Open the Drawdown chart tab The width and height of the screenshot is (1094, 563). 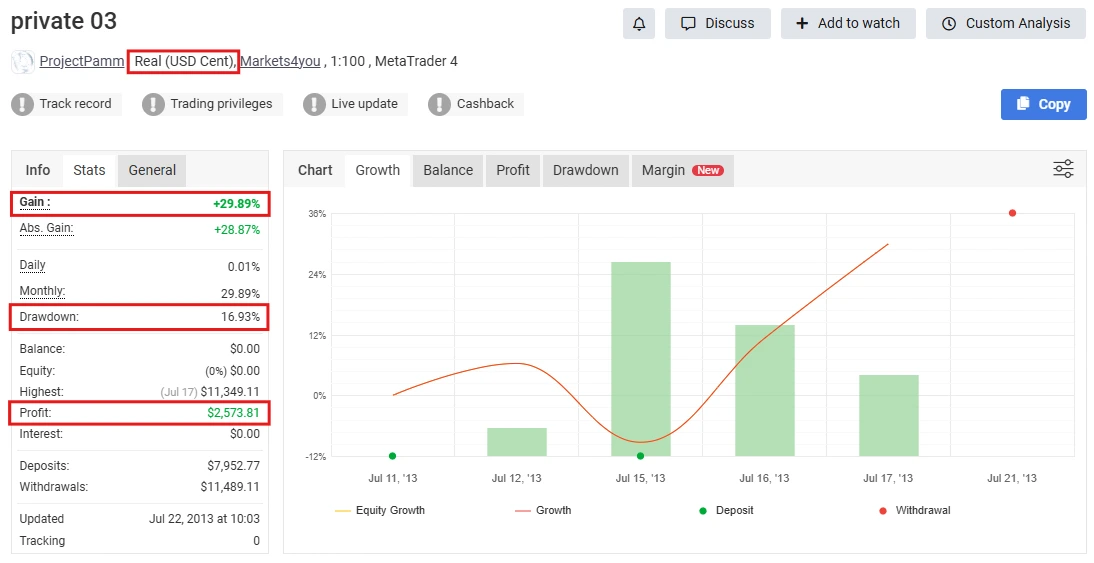(x=585, y=170)
